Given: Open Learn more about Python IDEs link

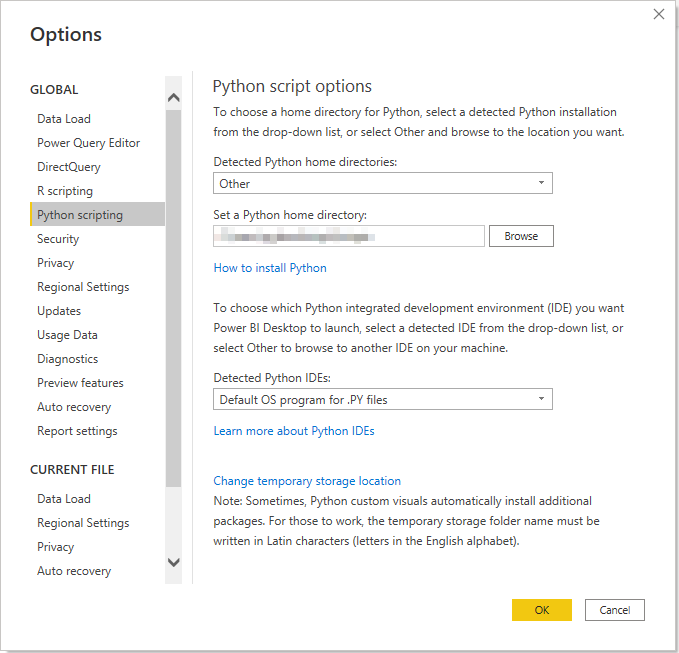Looking at the screenshot, I should point(294,431).
